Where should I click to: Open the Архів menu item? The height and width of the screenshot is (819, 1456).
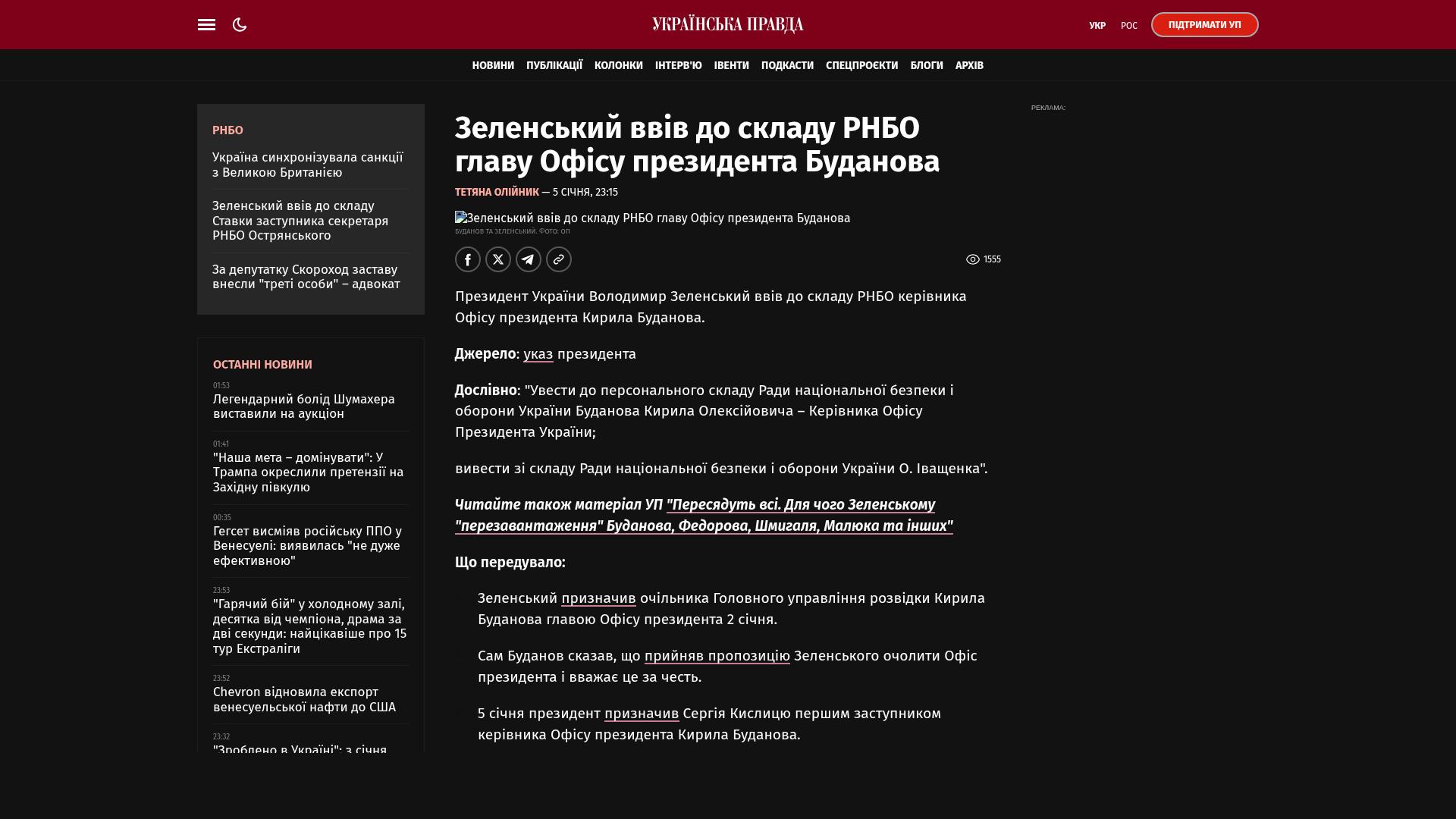[x=969, y=66]
